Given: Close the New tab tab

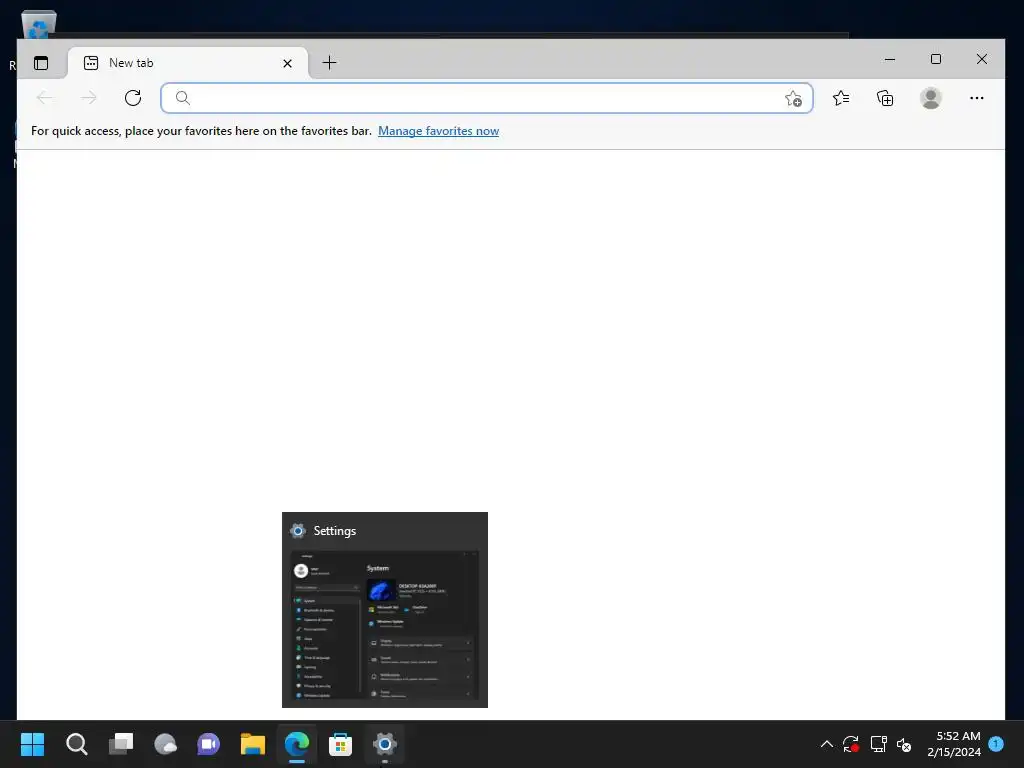Looking at the screenshot, I should click(287, 63).
